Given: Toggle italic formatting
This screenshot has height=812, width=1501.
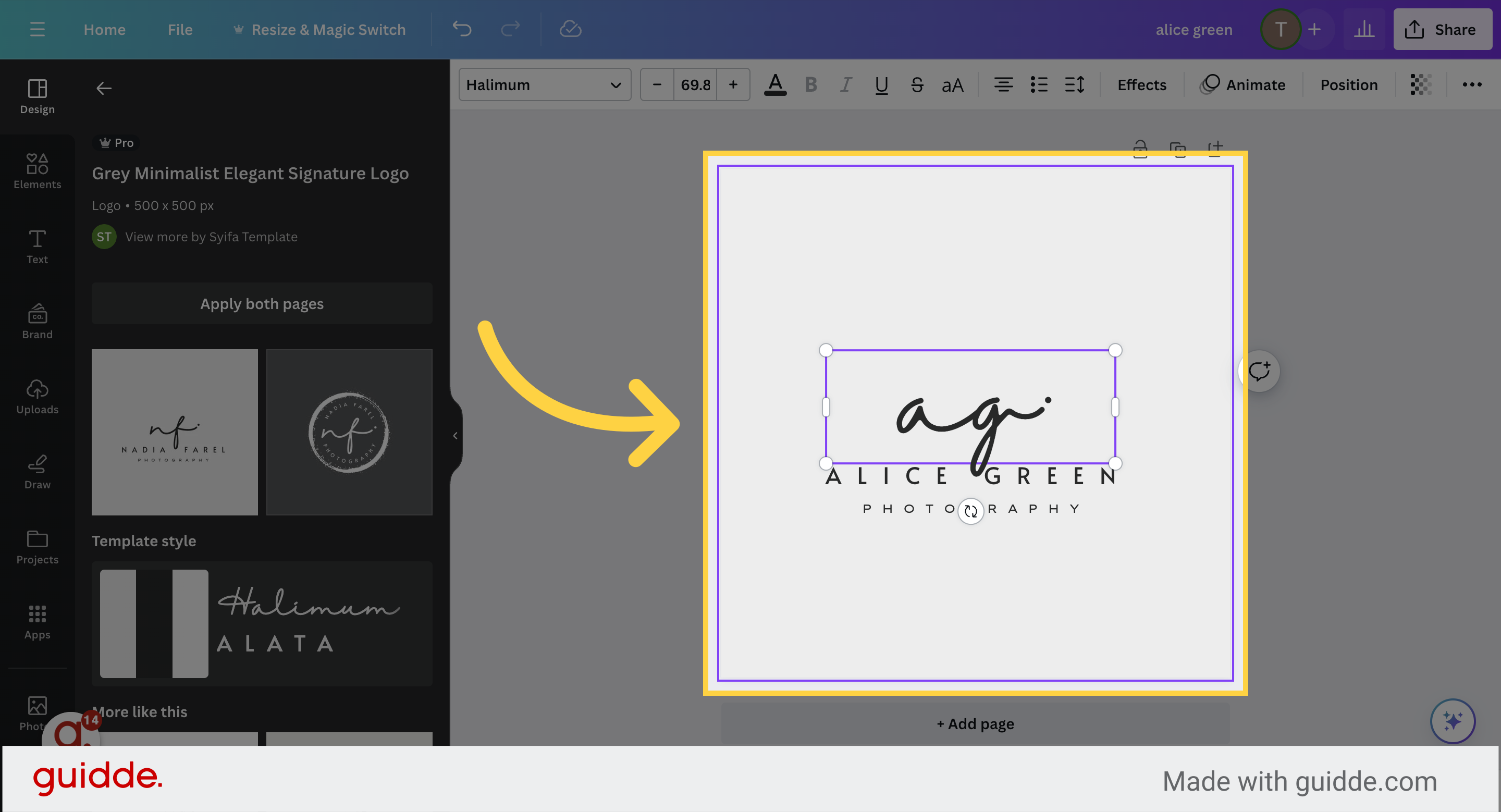Looking at the screenshot, I should coord(845,84).
